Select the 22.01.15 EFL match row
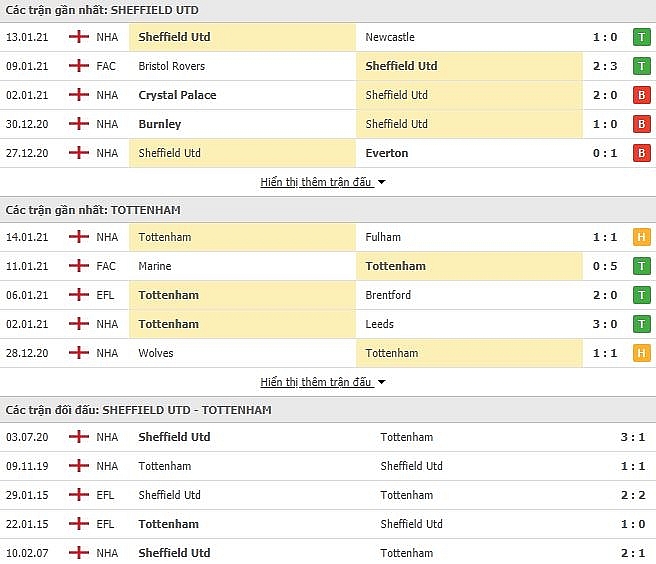656x564 pixels. click(x=328, y=524)
